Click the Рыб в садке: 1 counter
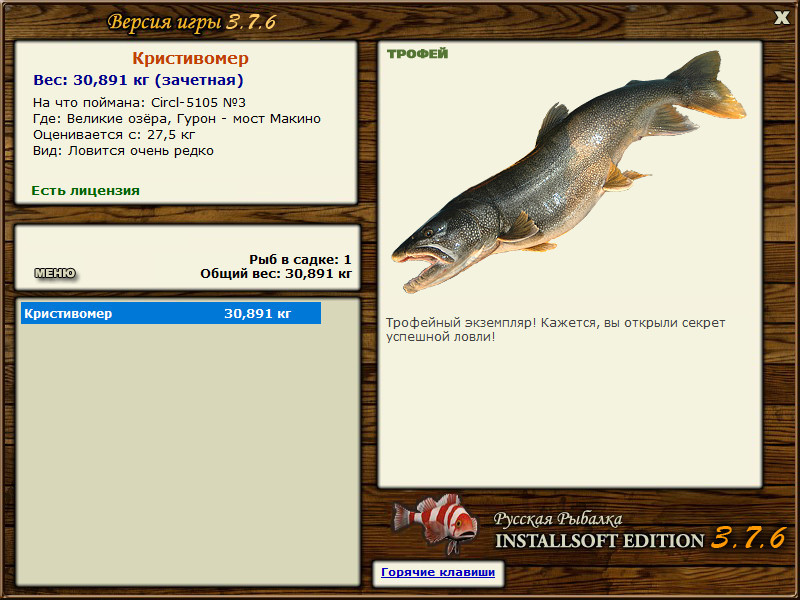This screenshot has height=600, width=800. point(300,259)
